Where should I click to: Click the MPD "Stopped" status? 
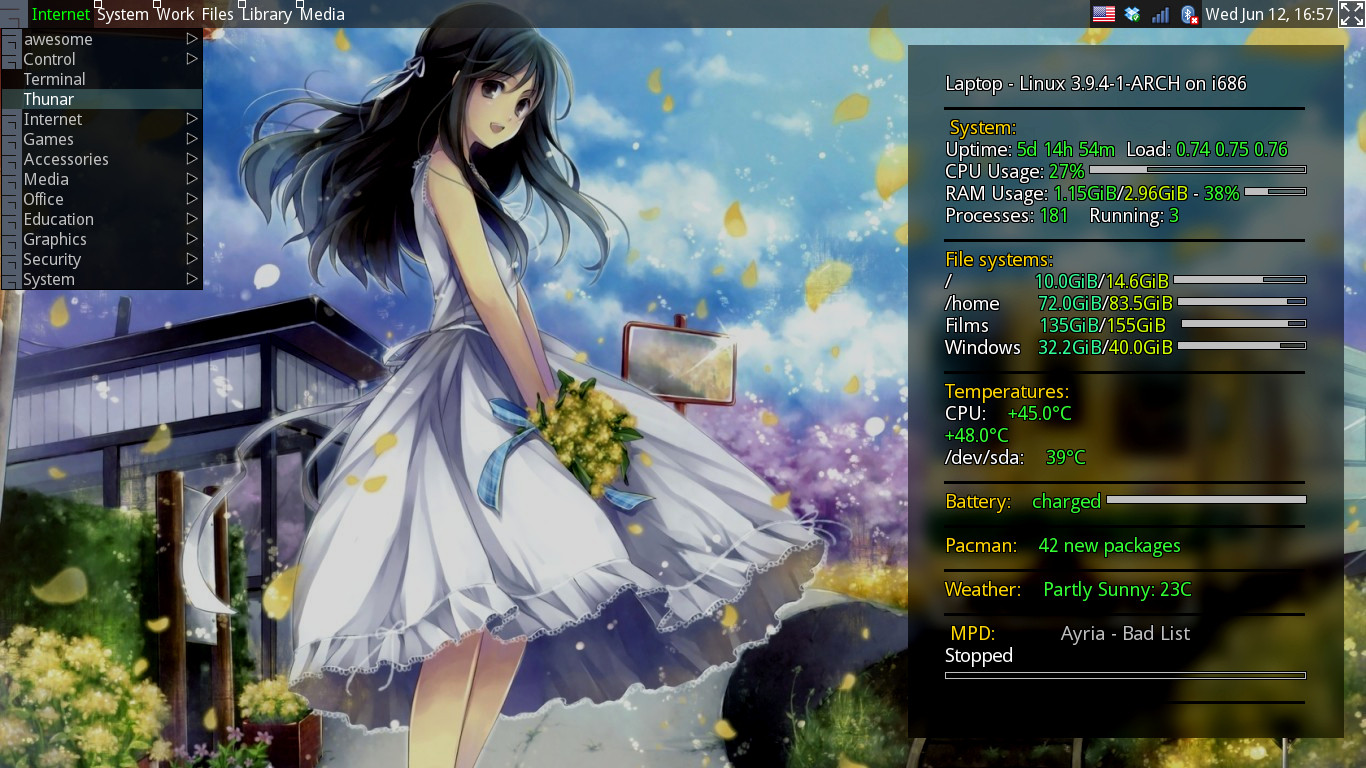979,656
